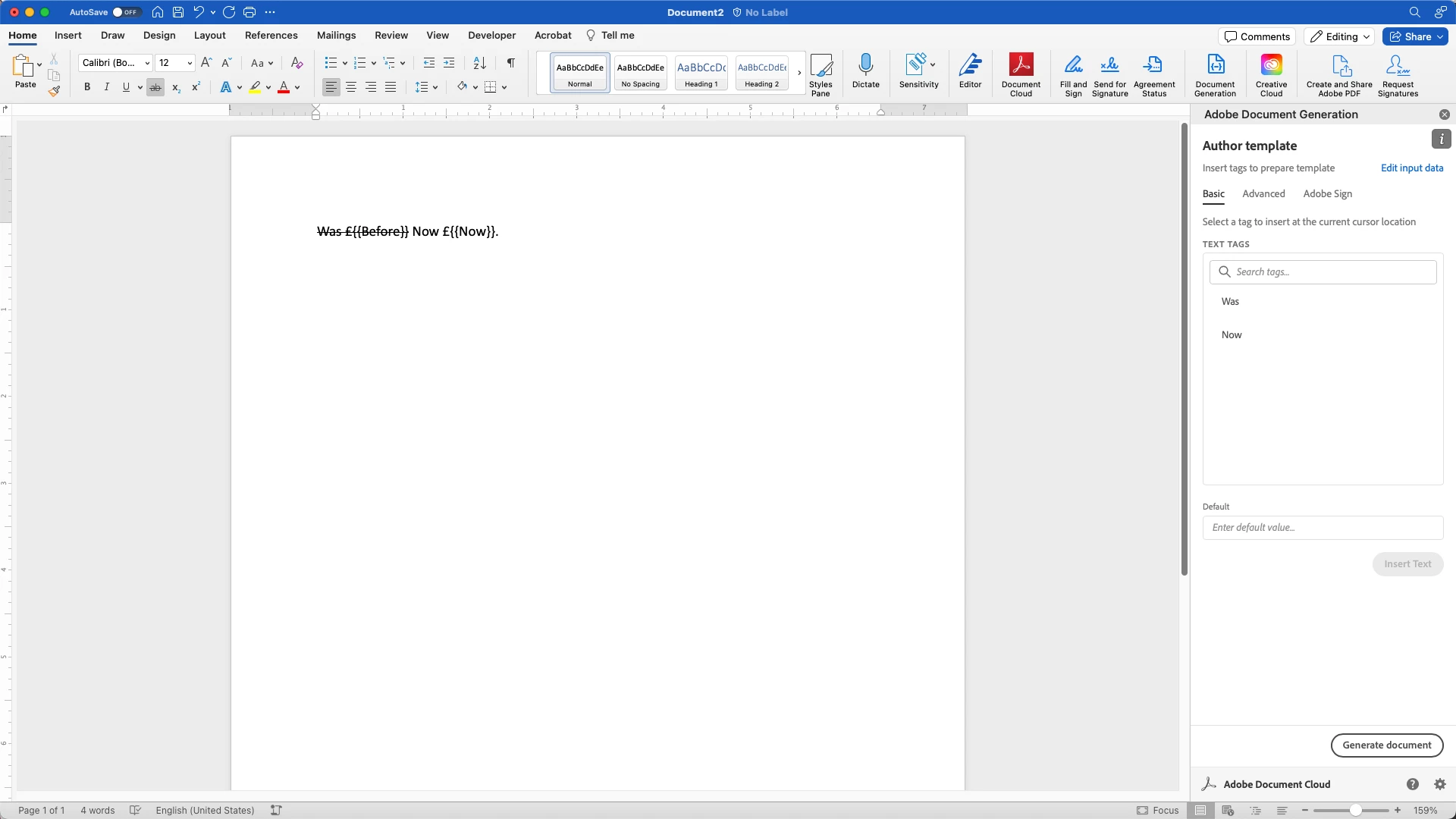Show paragraph marks with pilcrow icon
The image size is (1456, 819).
511,63
